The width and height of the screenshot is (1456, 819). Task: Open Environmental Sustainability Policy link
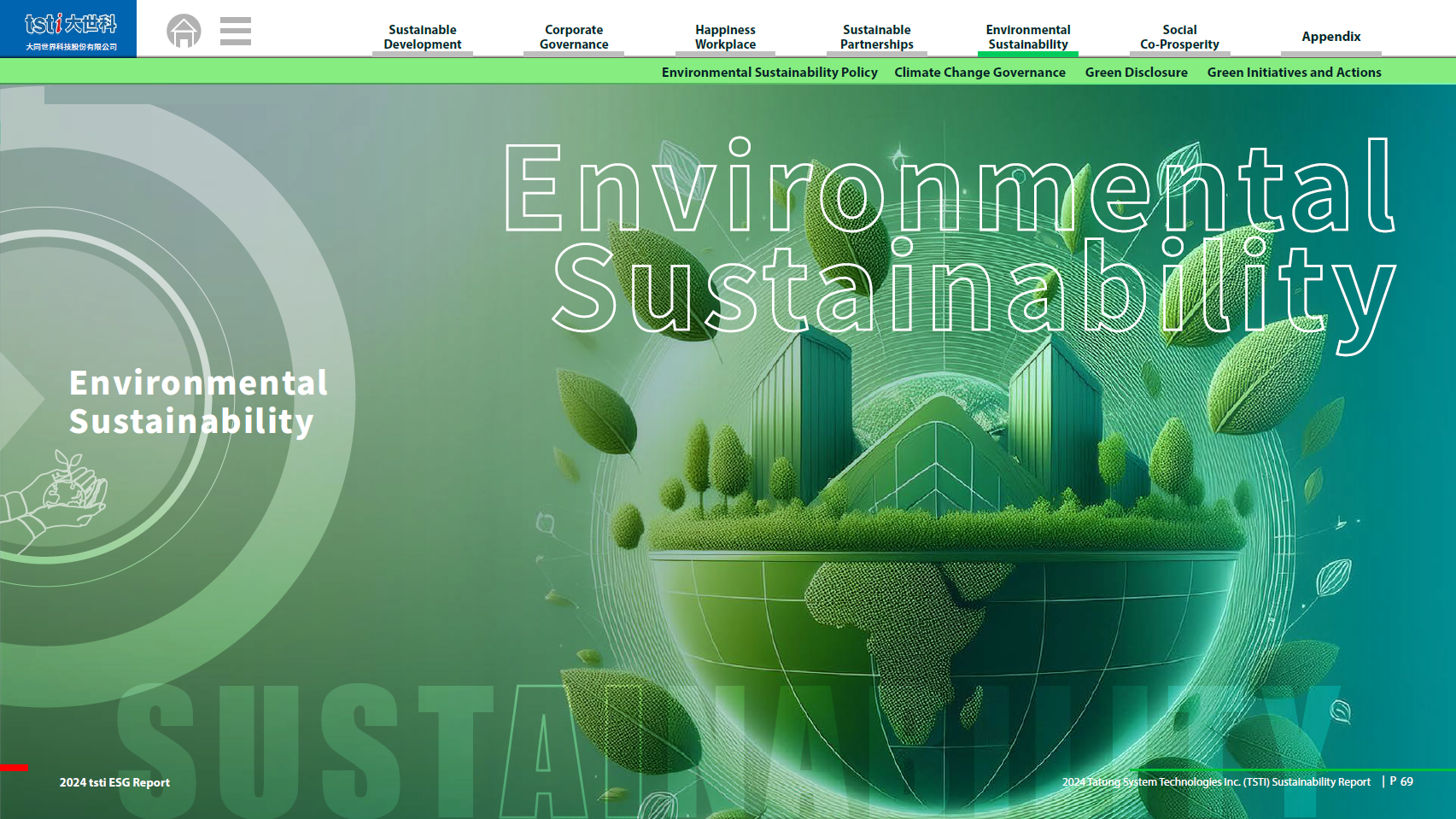(x=769, y=73)
